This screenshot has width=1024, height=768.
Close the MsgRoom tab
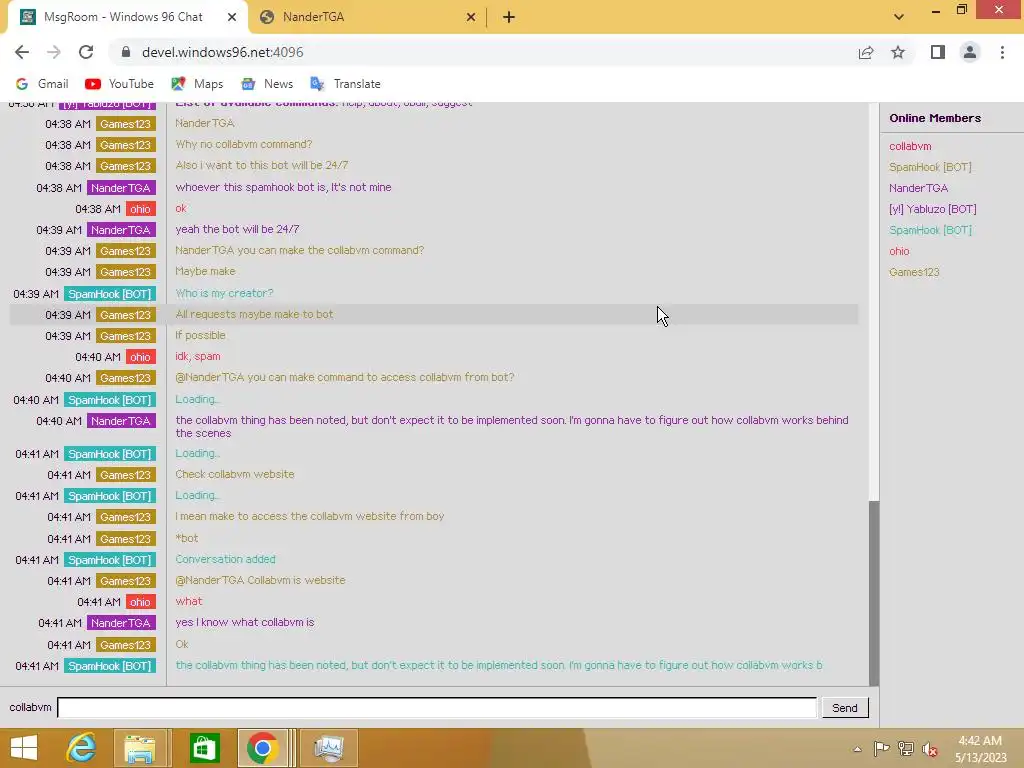pyautogui.click(x=232, y=17)
